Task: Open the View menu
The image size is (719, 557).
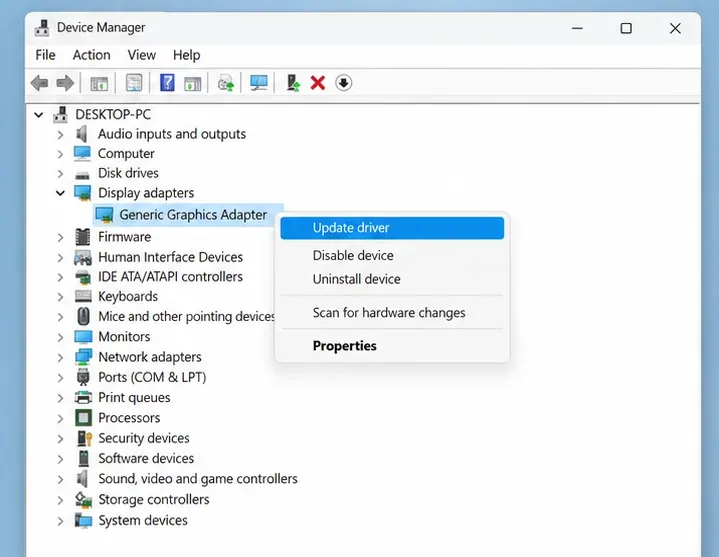Action: 142,55
